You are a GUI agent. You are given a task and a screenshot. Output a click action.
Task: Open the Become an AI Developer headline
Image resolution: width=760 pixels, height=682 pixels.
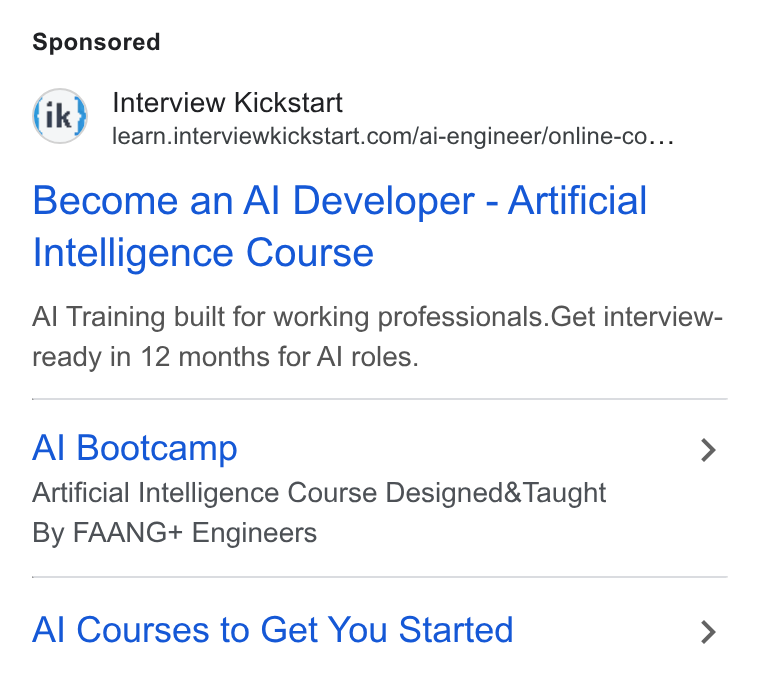coord(339,226)
